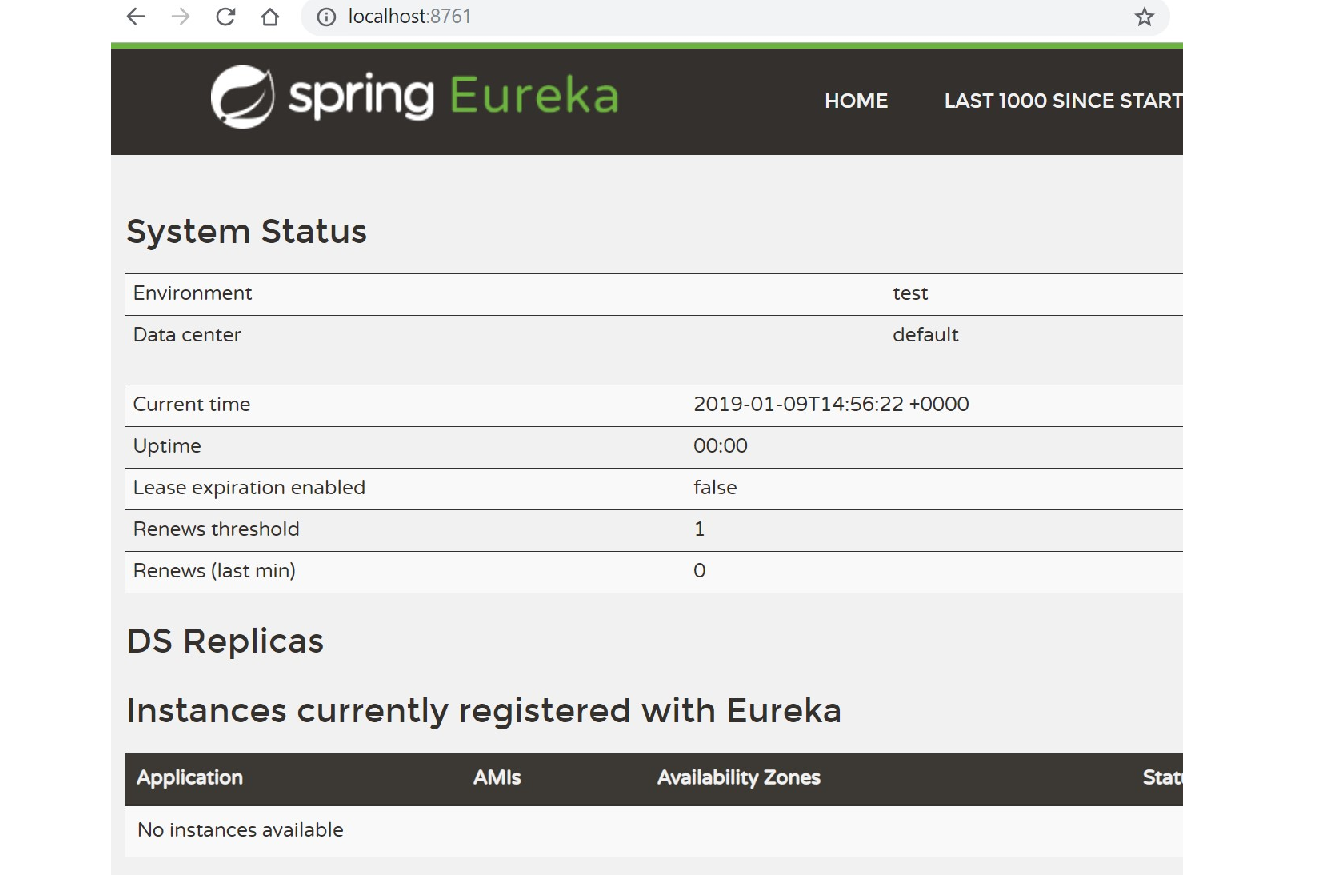This screenshot has width=1339, height=885.
Task: Click the AMIs column header
Action: coord(497,777)
